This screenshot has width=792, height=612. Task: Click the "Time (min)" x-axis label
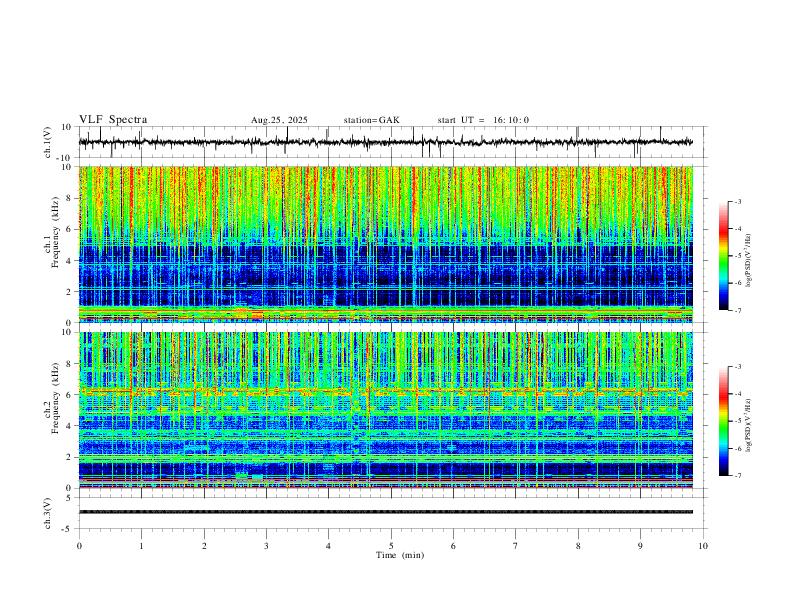tap(400, 555)
